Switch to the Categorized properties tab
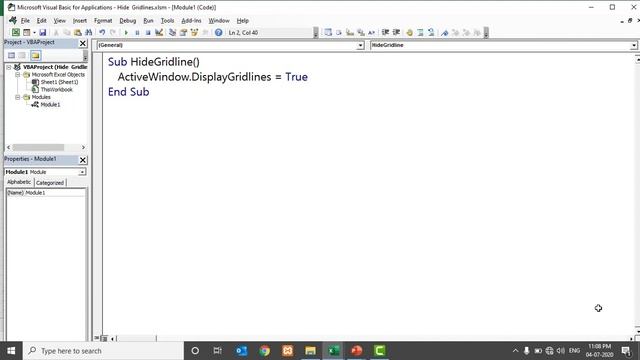640x360 pixels. (50, 183)
